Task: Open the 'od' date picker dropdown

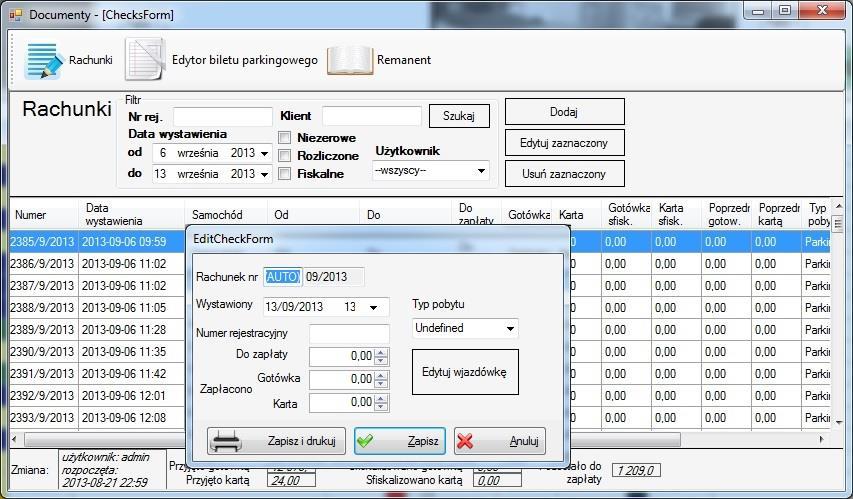Action: (264, 153)
